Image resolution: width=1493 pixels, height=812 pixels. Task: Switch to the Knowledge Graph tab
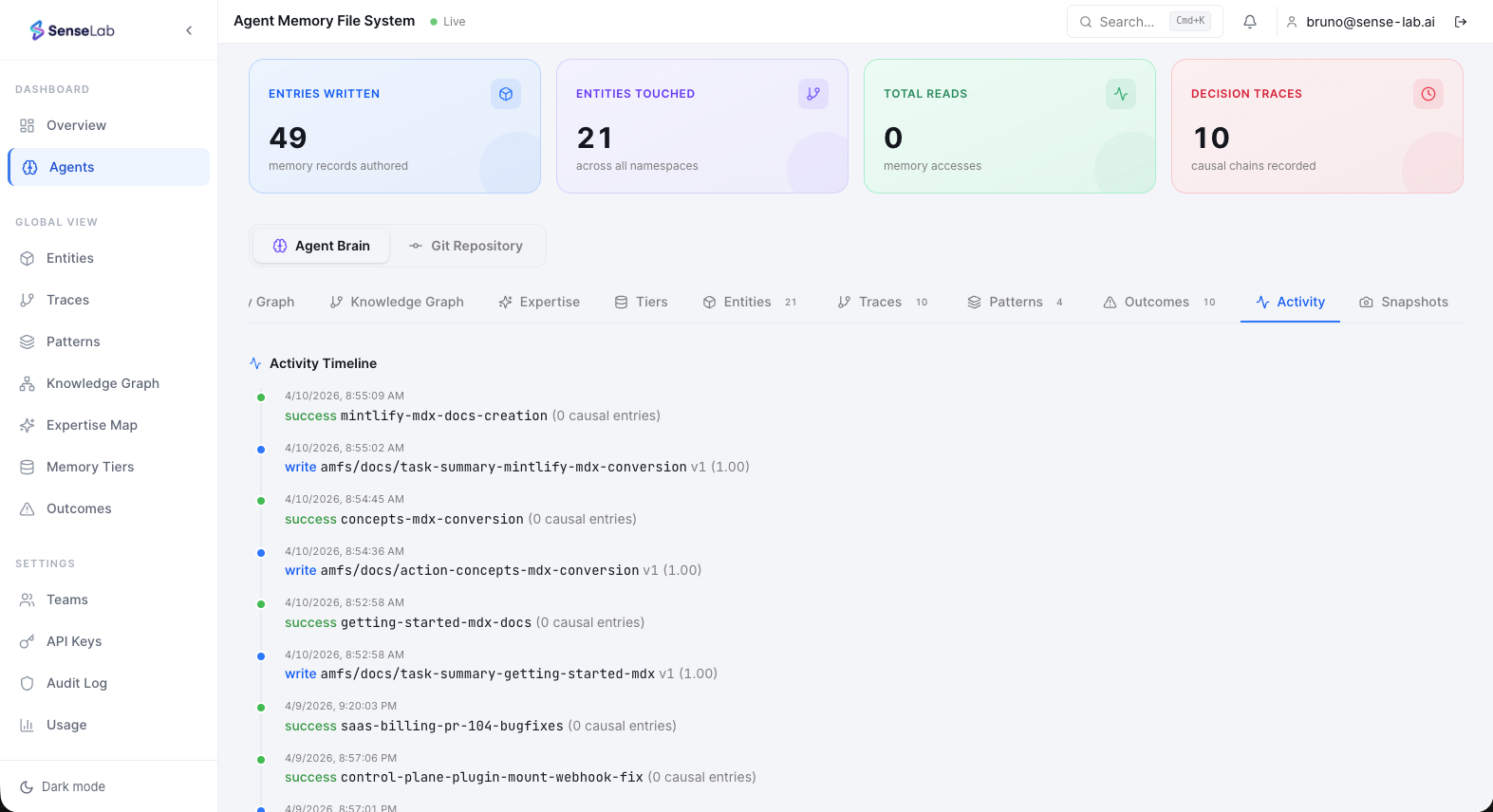(397, 302)
